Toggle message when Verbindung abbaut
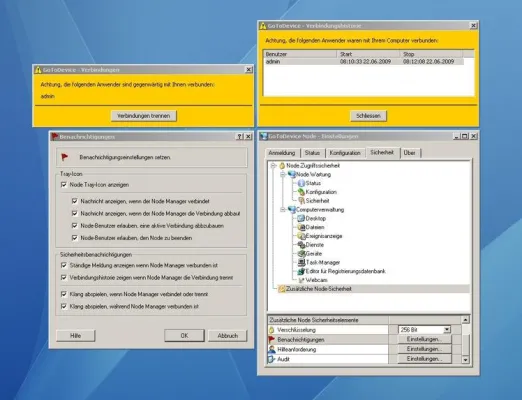Screen dimensions: 522x400 tap(75, 213)
